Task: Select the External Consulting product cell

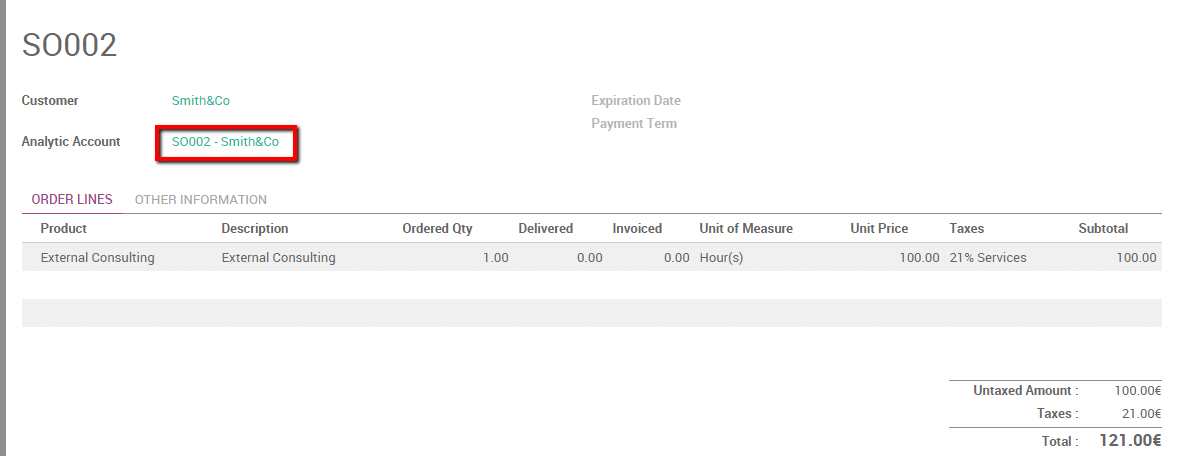Action: click(x=98, y=258)
